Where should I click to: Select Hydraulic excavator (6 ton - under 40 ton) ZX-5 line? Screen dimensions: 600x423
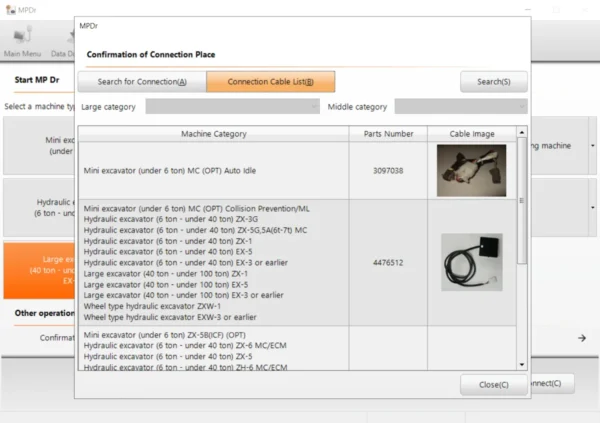pos(168,356)
